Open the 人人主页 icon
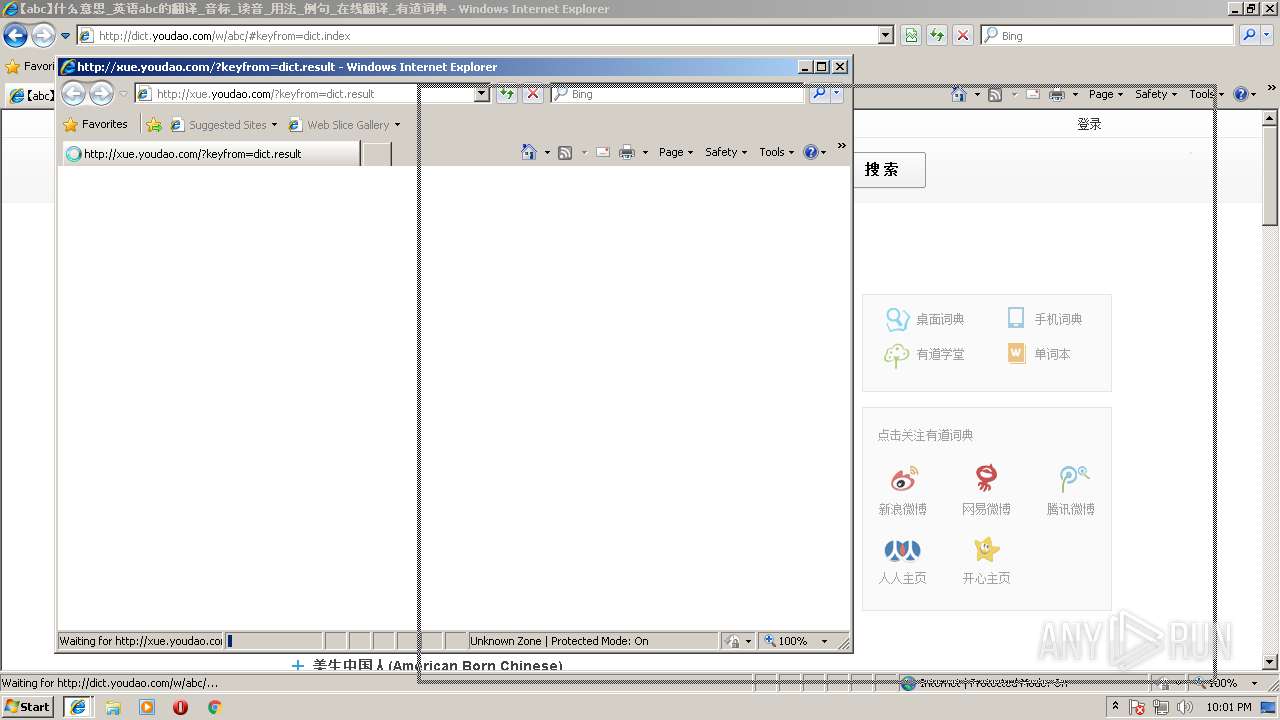The image size is (1280, 720). (902, 549)
